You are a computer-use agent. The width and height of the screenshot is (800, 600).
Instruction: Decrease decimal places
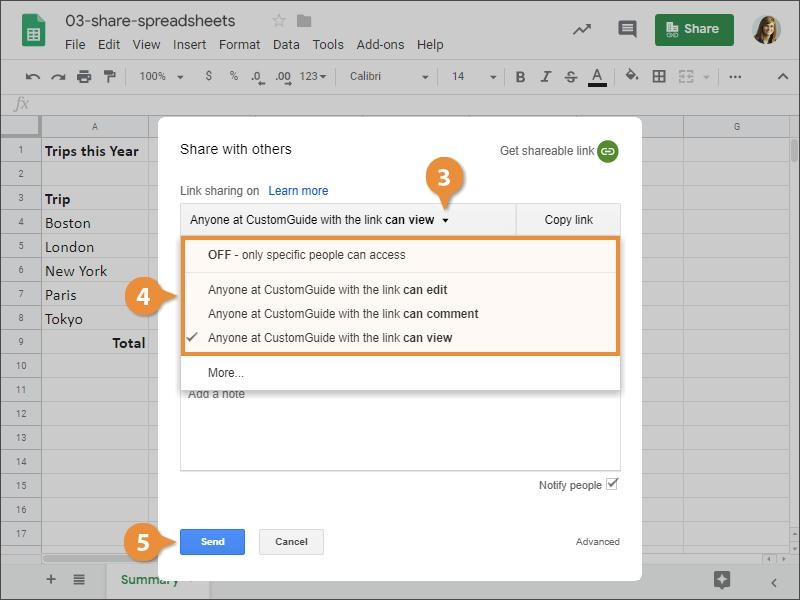click(258, 77)
